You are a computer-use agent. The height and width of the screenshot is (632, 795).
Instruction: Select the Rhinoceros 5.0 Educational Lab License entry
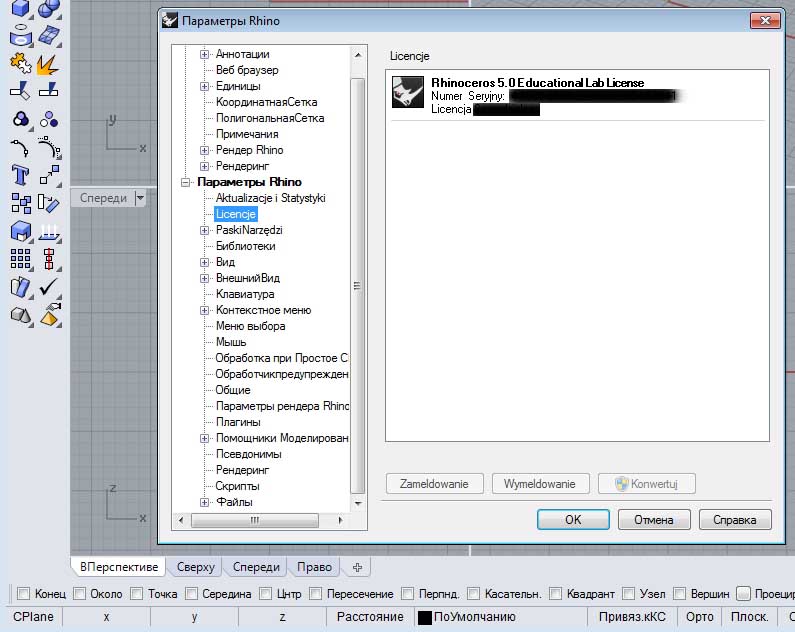577,95
